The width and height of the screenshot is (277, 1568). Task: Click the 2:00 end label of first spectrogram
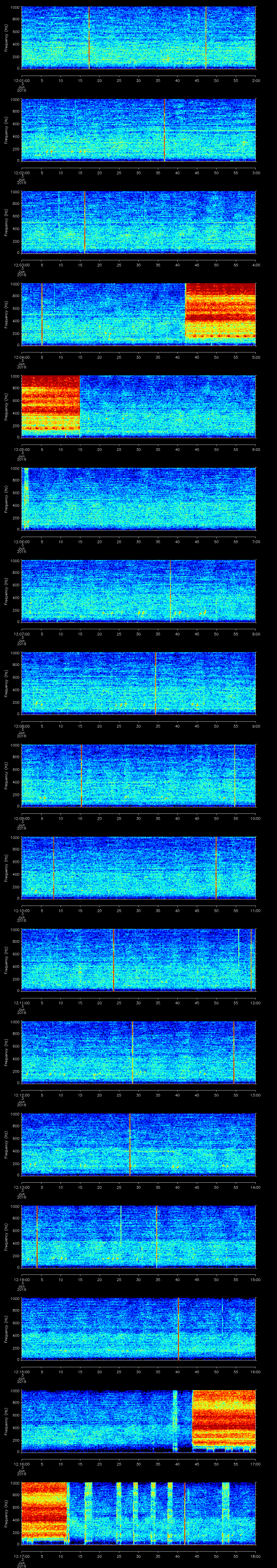pyautogui.click(x=256, y=80)
